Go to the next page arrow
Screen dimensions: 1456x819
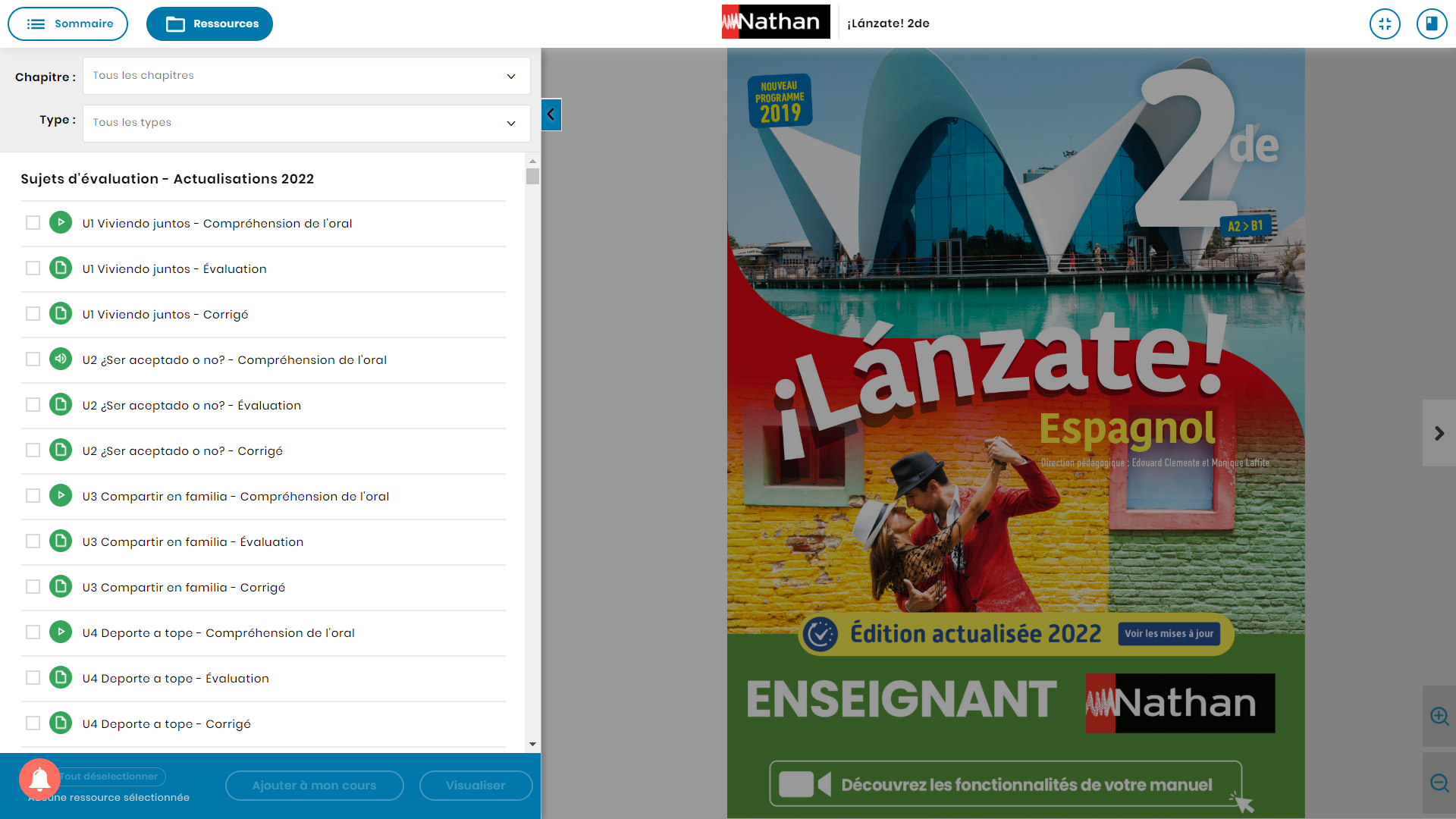click(1439, 433)
